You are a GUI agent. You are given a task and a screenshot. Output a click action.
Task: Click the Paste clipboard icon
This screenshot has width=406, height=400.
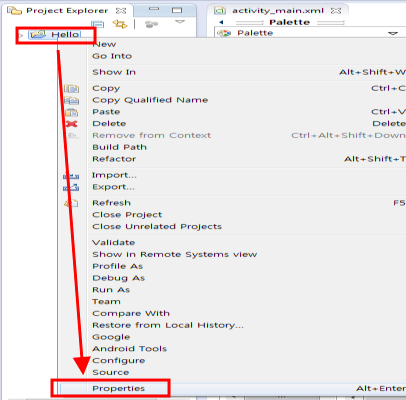(71, 112)
